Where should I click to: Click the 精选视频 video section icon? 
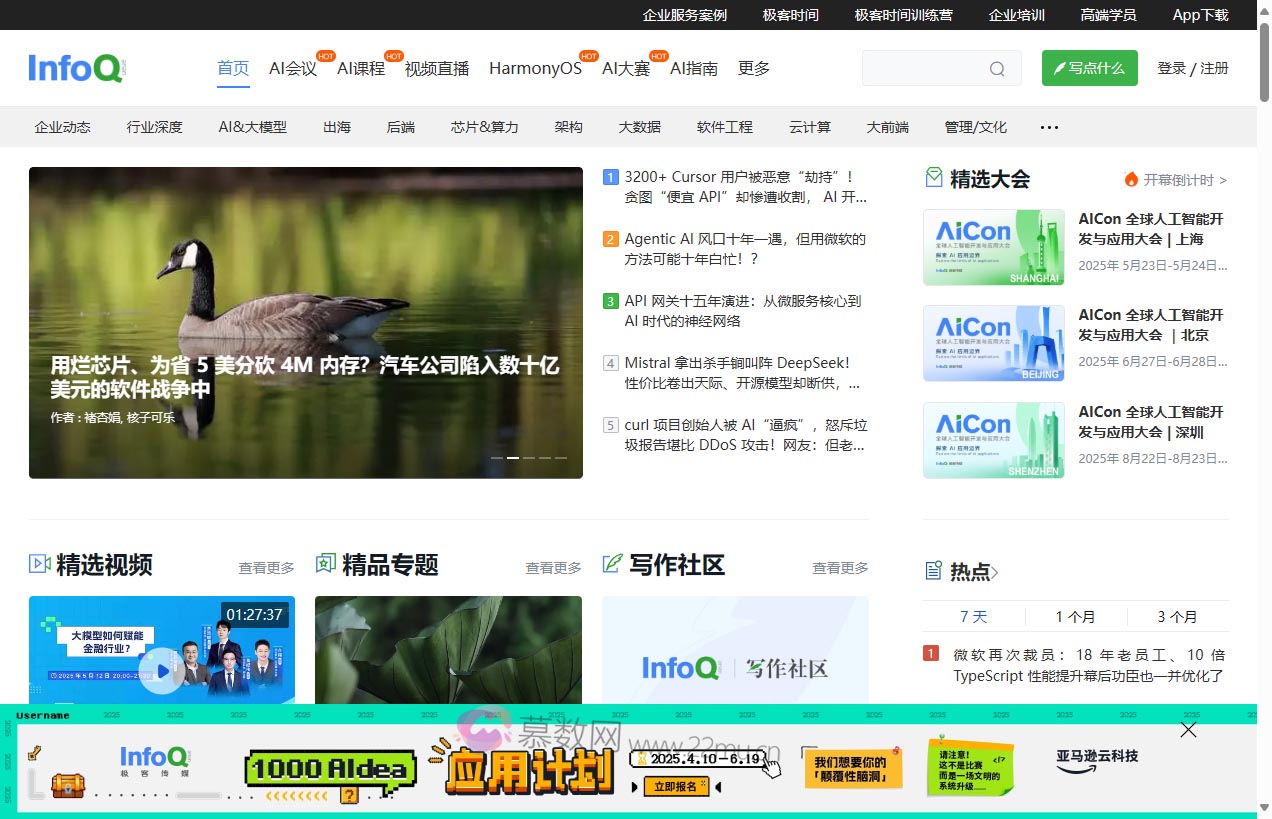40,565
